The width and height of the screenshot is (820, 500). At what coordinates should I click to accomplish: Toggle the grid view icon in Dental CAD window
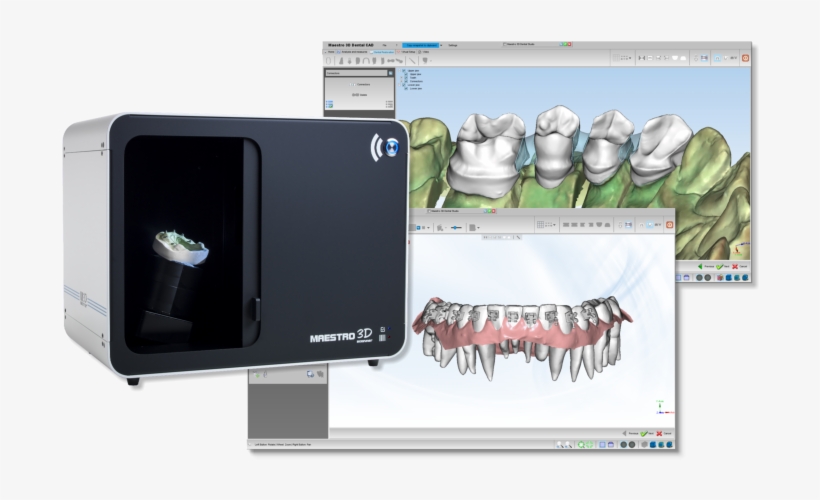point(616,58)
